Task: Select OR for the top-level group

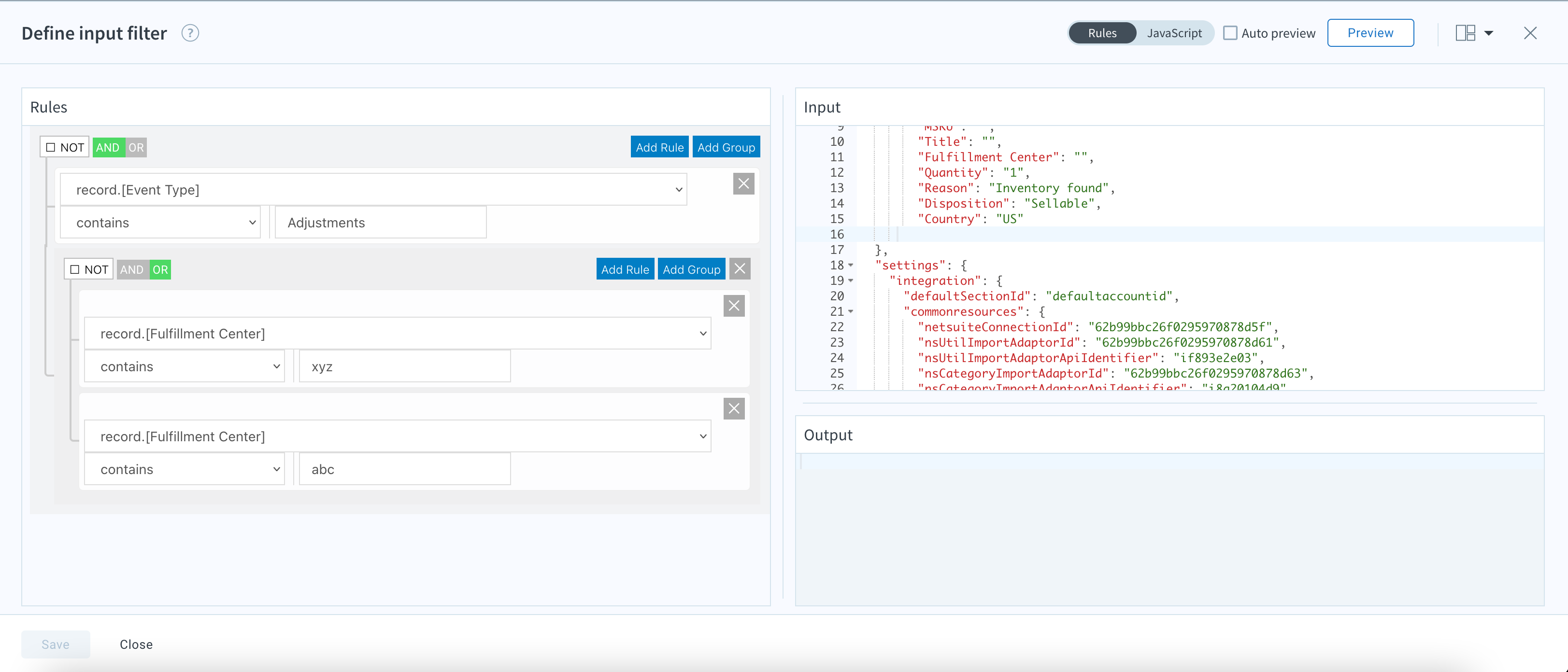Action: pos(136,147)
